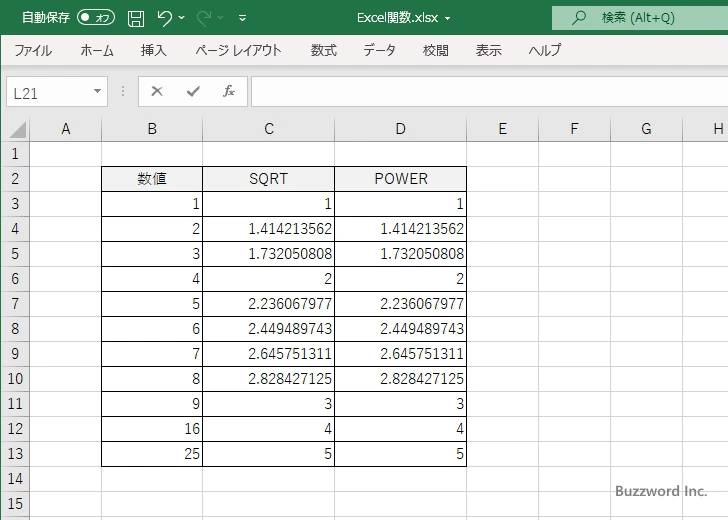Viewport: 728px width, 520px height.
Task: Select row 2 header
Action: pyautogui.click(x=15, y=179)
